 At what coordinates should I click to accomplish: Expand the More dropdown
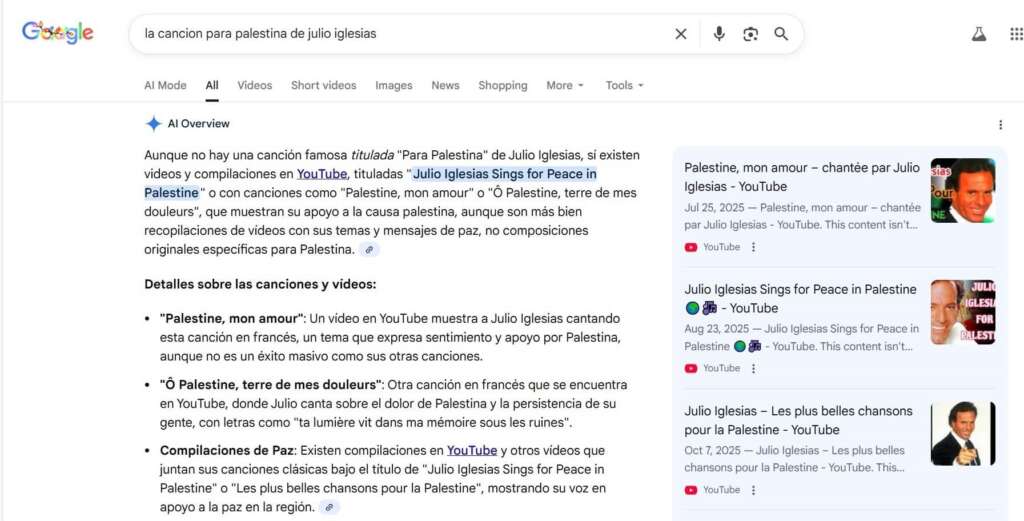click(x=566, y=86)
